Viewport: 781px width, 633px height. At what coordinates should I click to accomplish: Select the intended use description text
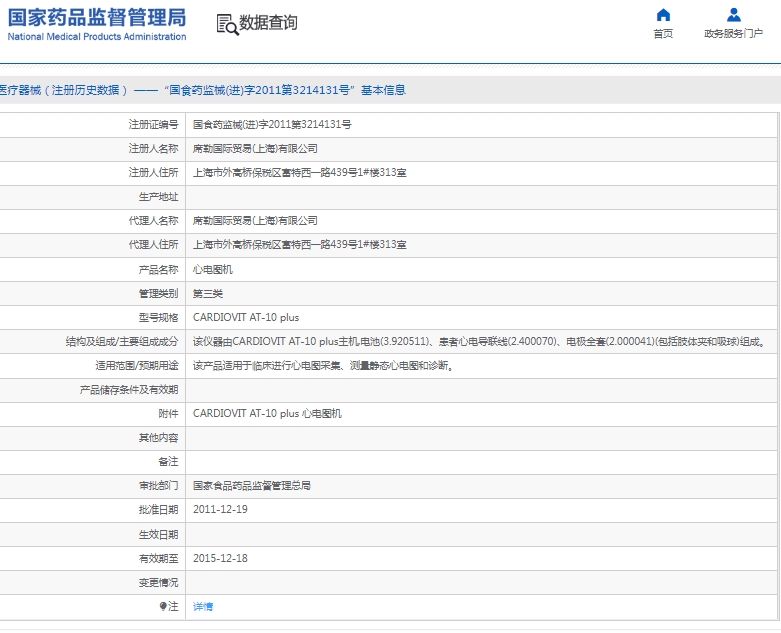point(323,366)
